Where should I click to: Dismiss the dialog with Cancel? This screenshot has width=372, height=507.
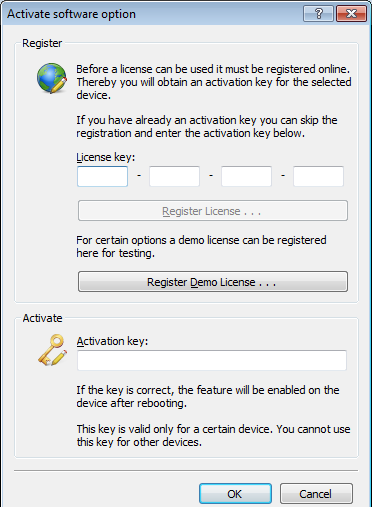(x=316, y=494)
